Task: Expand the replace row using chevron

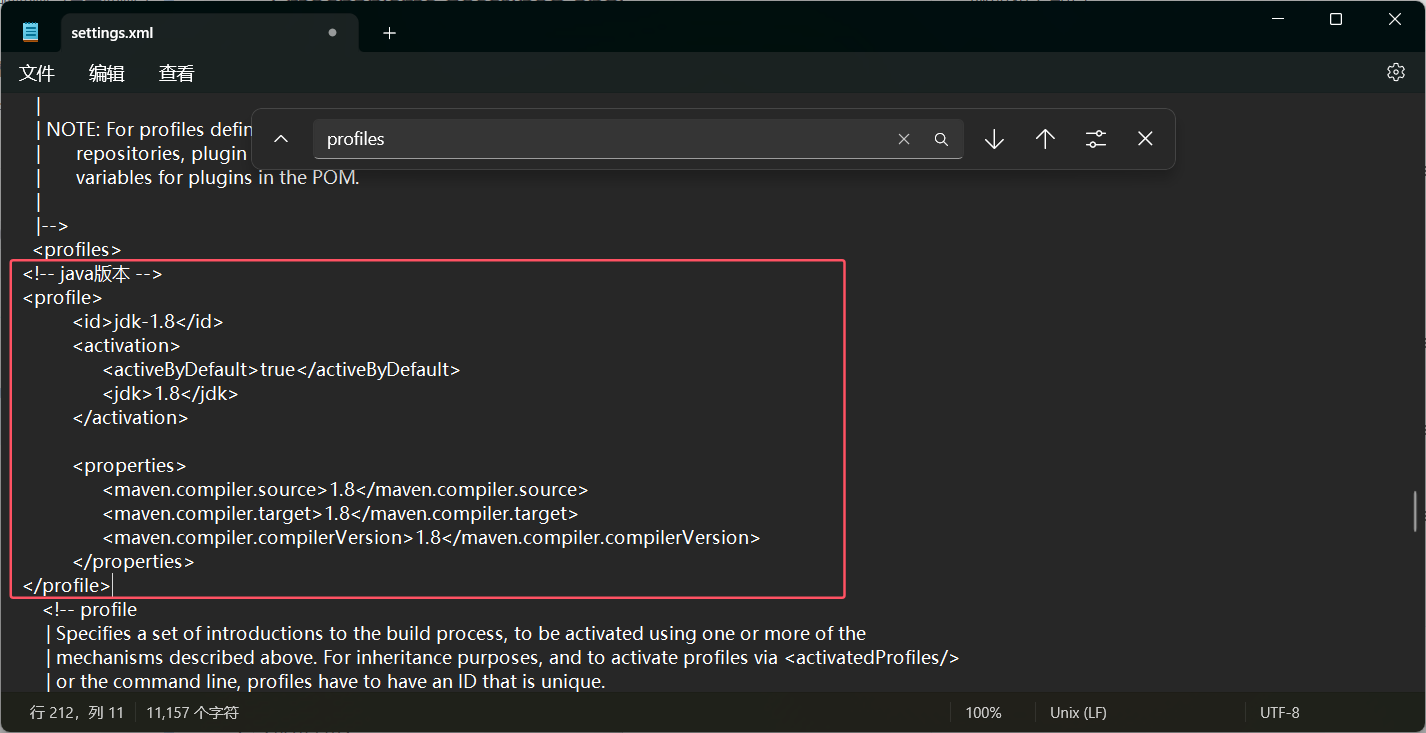Action: pyautogui.click(x=281, y=139)
